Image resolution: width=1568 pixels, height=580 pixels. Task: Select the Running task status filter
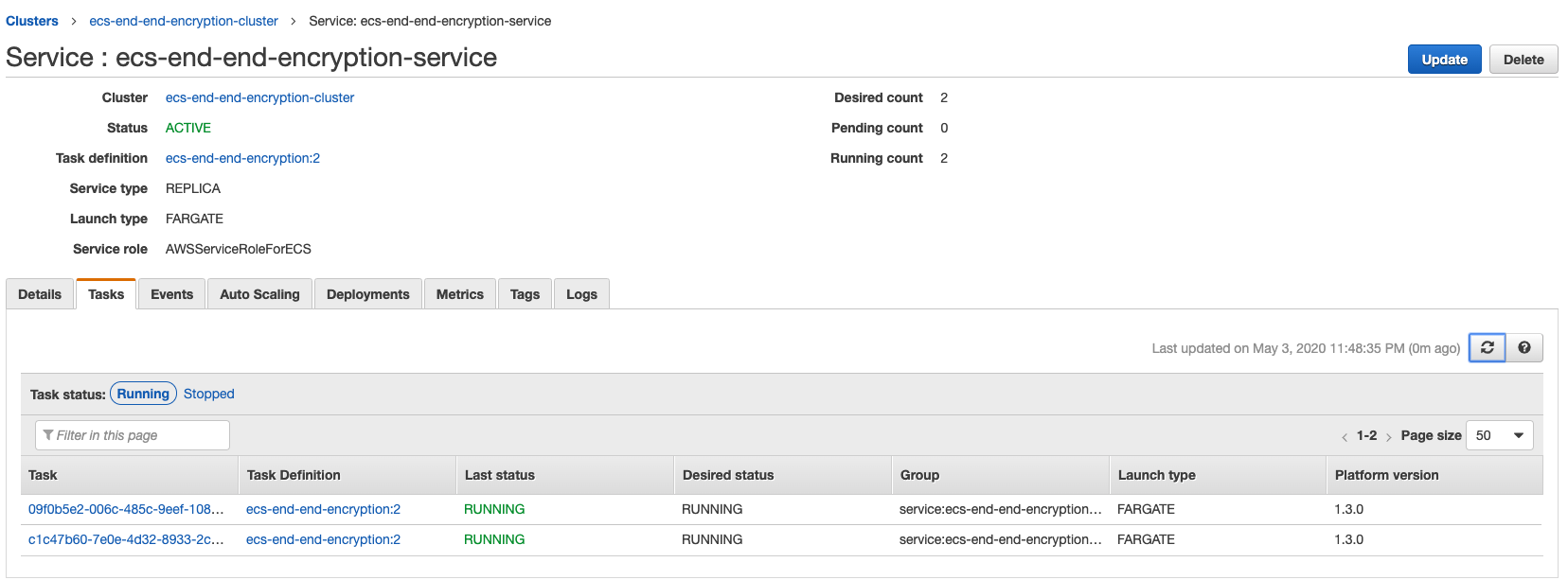click(143, 394)
